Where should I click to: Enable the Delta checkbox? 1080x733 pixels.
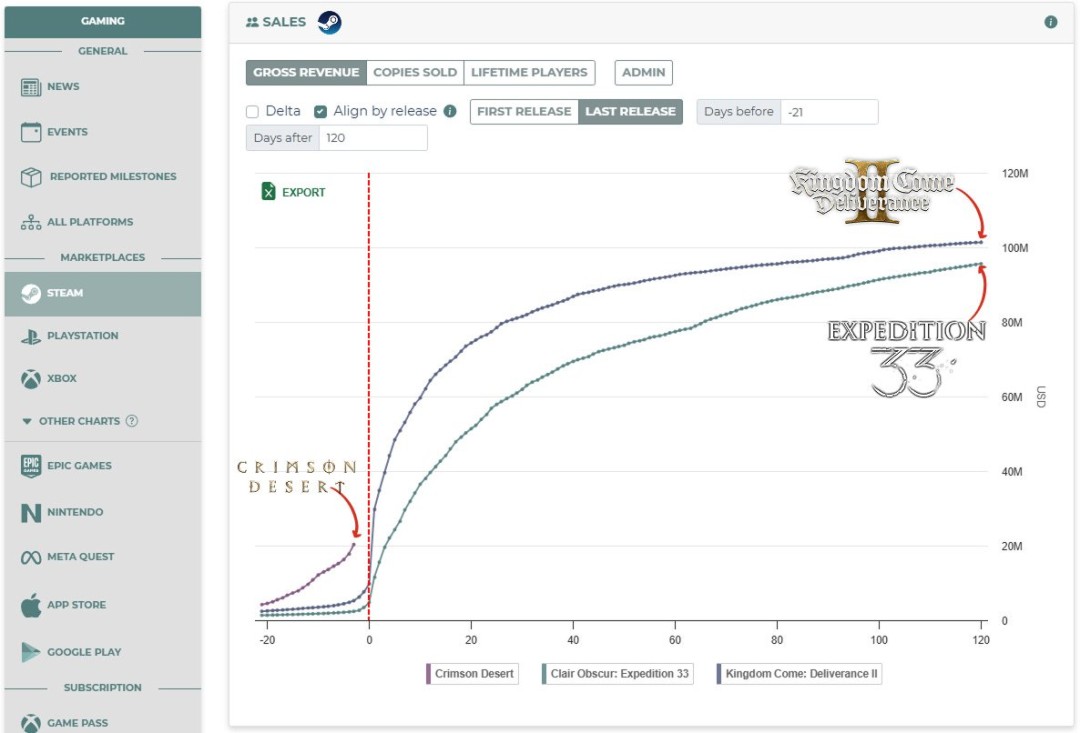pyautogui.click(x=253, y=112)
